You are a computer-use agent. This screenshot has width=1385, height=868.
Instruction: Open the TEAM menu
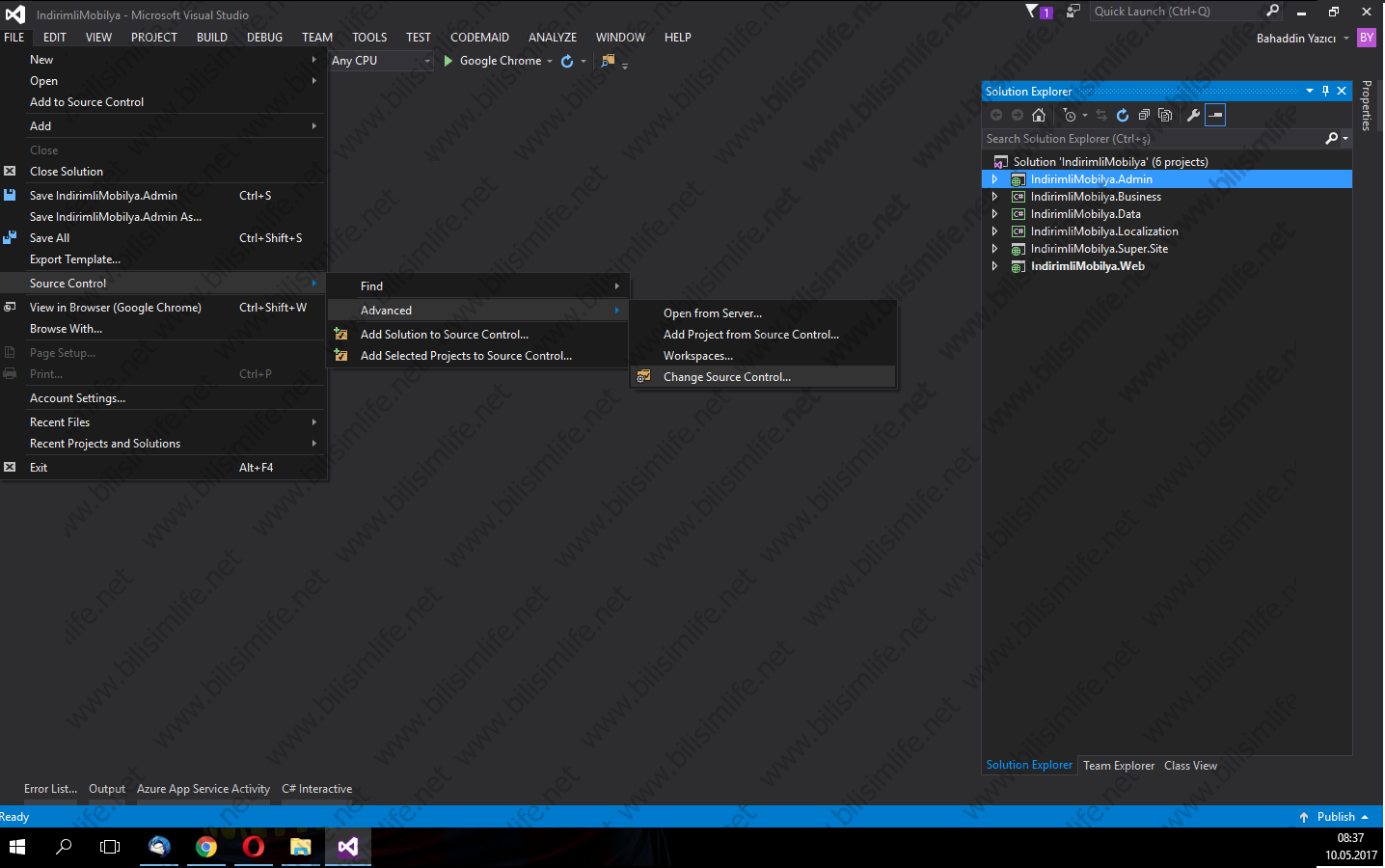click(x=317, y=38)
